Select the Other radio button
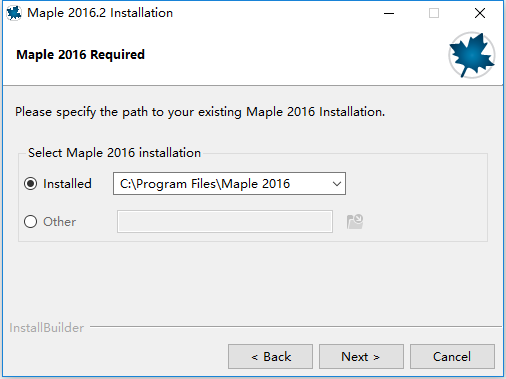The image size is (506, 379). point(30,222)
